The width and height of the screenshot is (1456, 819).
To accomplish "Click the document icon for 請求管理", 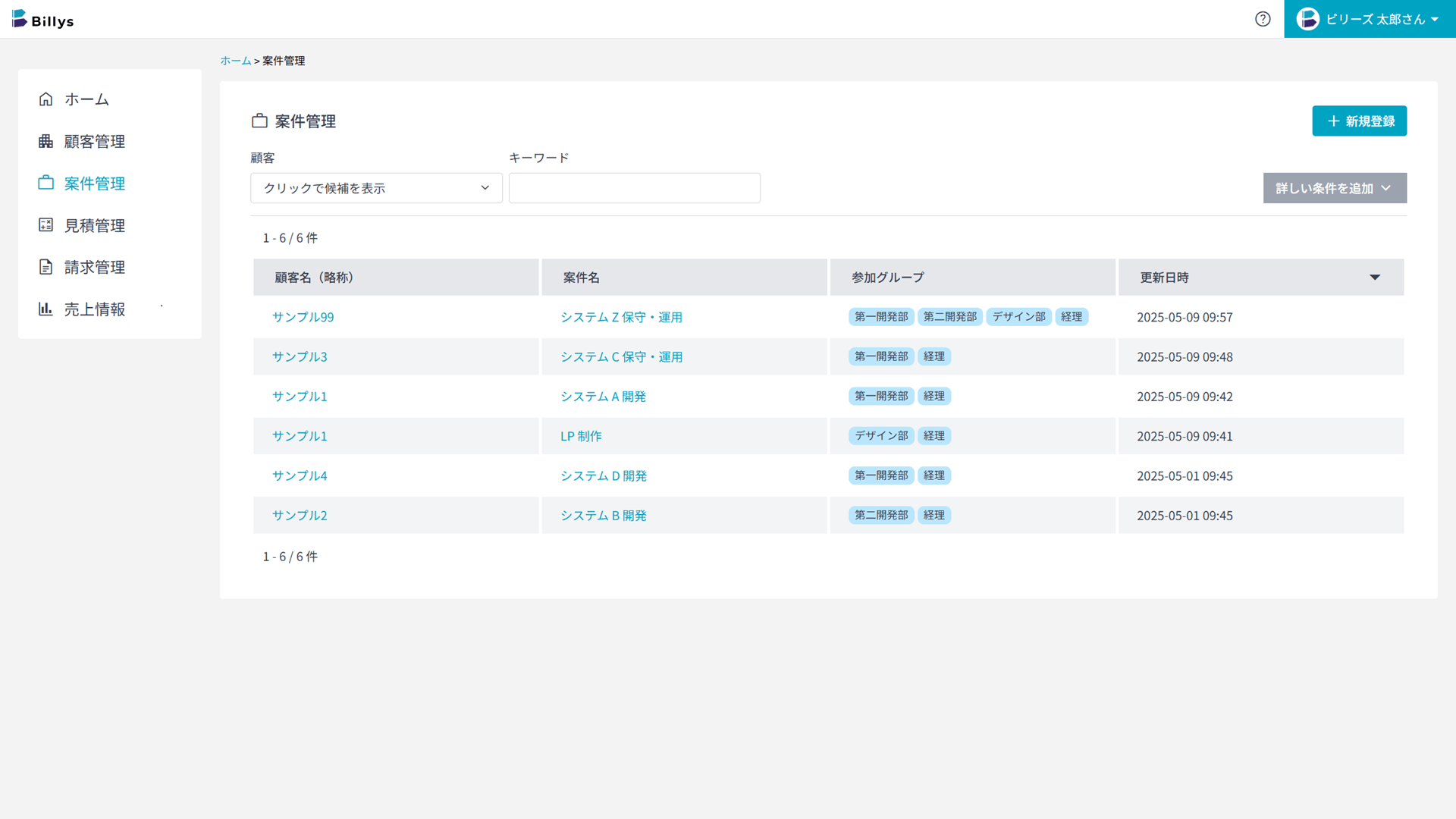I will pos(45,267).
